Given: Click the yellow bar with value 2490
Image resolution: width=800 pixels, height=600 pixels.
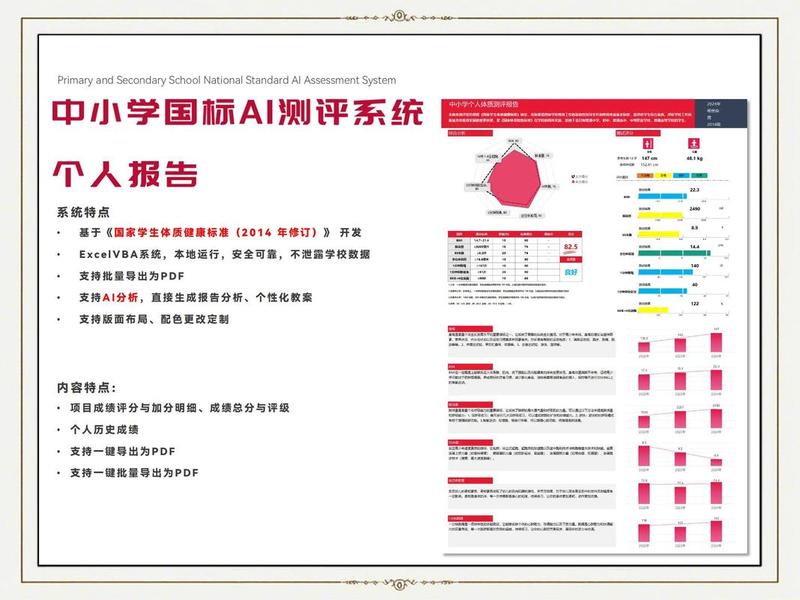Looking at the screenshot, I should 660,215.
